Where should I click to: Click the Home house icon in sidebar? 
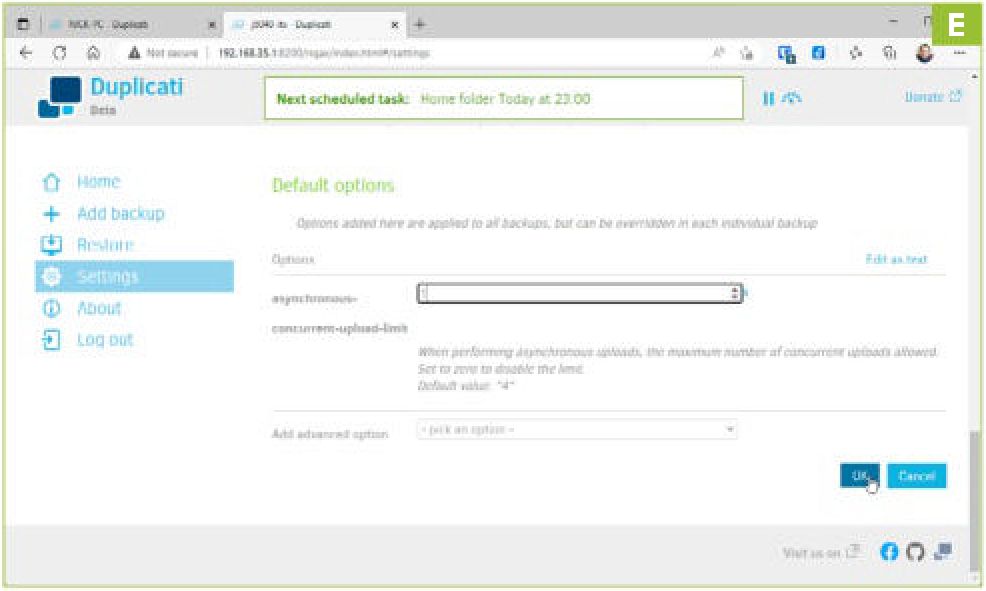point(51,182)
